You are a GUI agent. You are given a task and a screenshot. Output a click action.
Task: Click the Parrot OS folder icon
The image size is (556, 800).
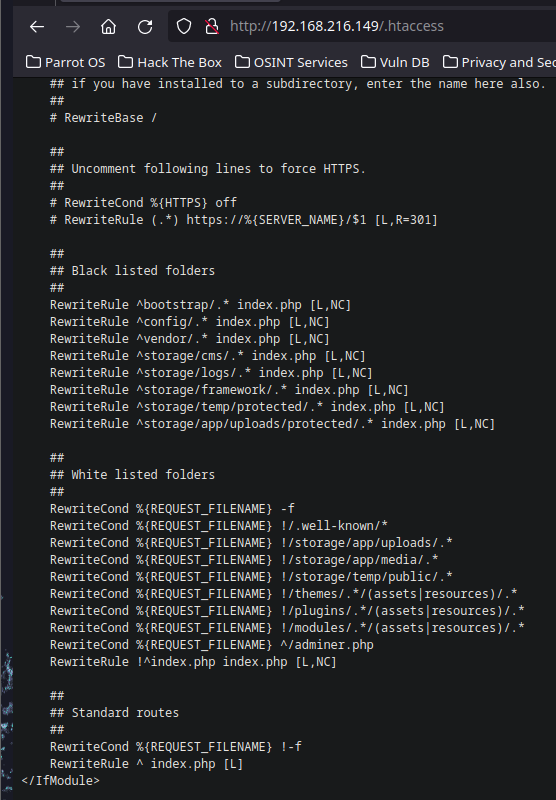coord(33,62)
